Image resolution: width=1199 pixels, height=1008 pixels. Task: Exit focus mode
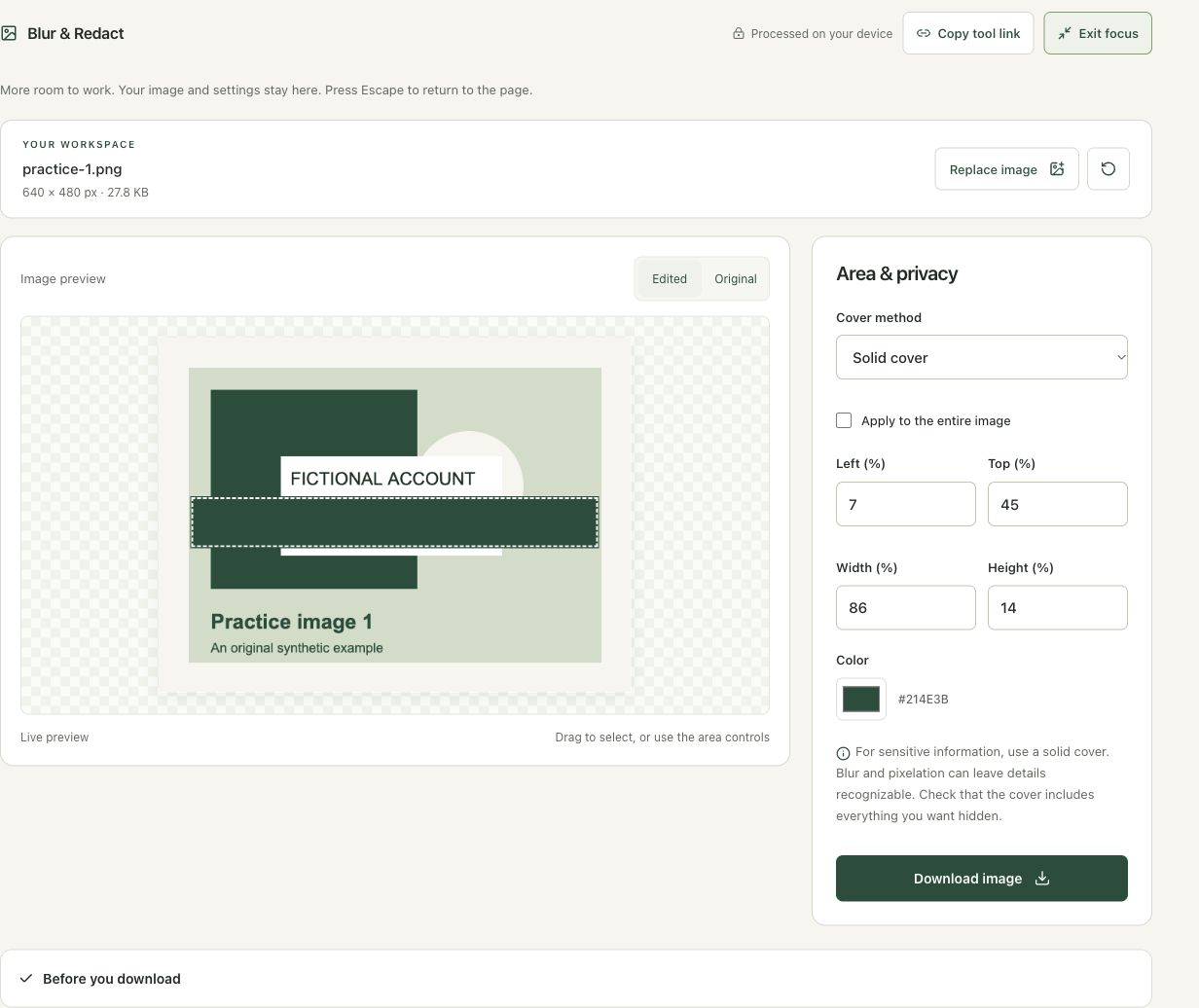[x=1098, y=33]
